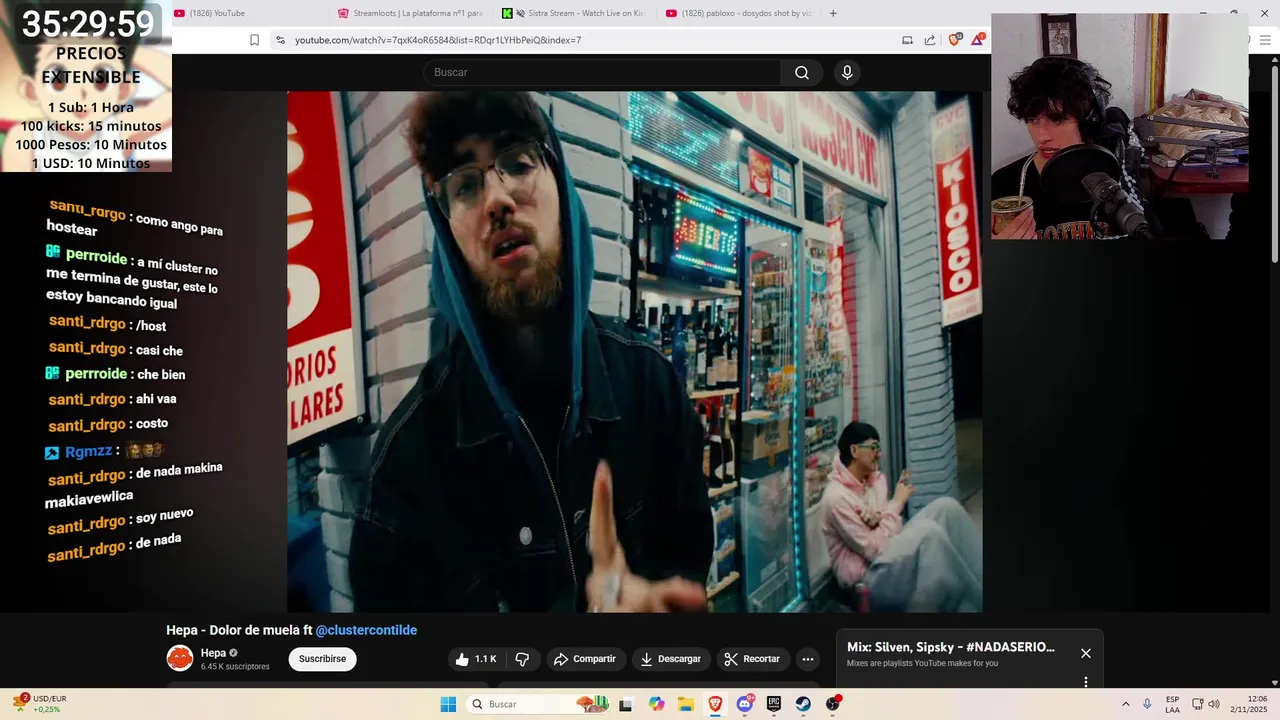
Task: Click the chat message 'ahi vaa'
Action: coord(156,399)
